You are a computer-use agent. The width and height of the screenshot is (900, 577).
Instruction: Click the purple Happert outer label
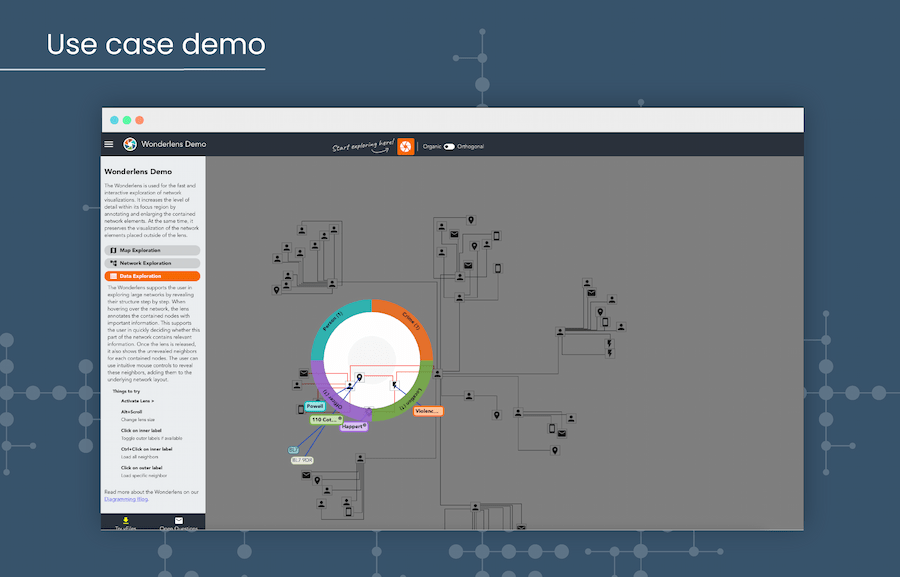[353, 426]
